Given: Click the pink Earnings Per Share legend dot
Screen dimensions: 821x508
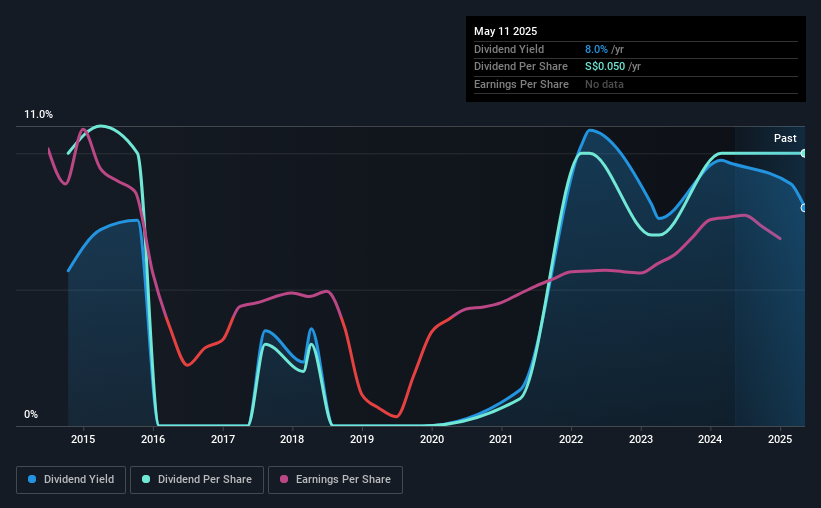Looking at the screenshot, I should pos(284,479).
